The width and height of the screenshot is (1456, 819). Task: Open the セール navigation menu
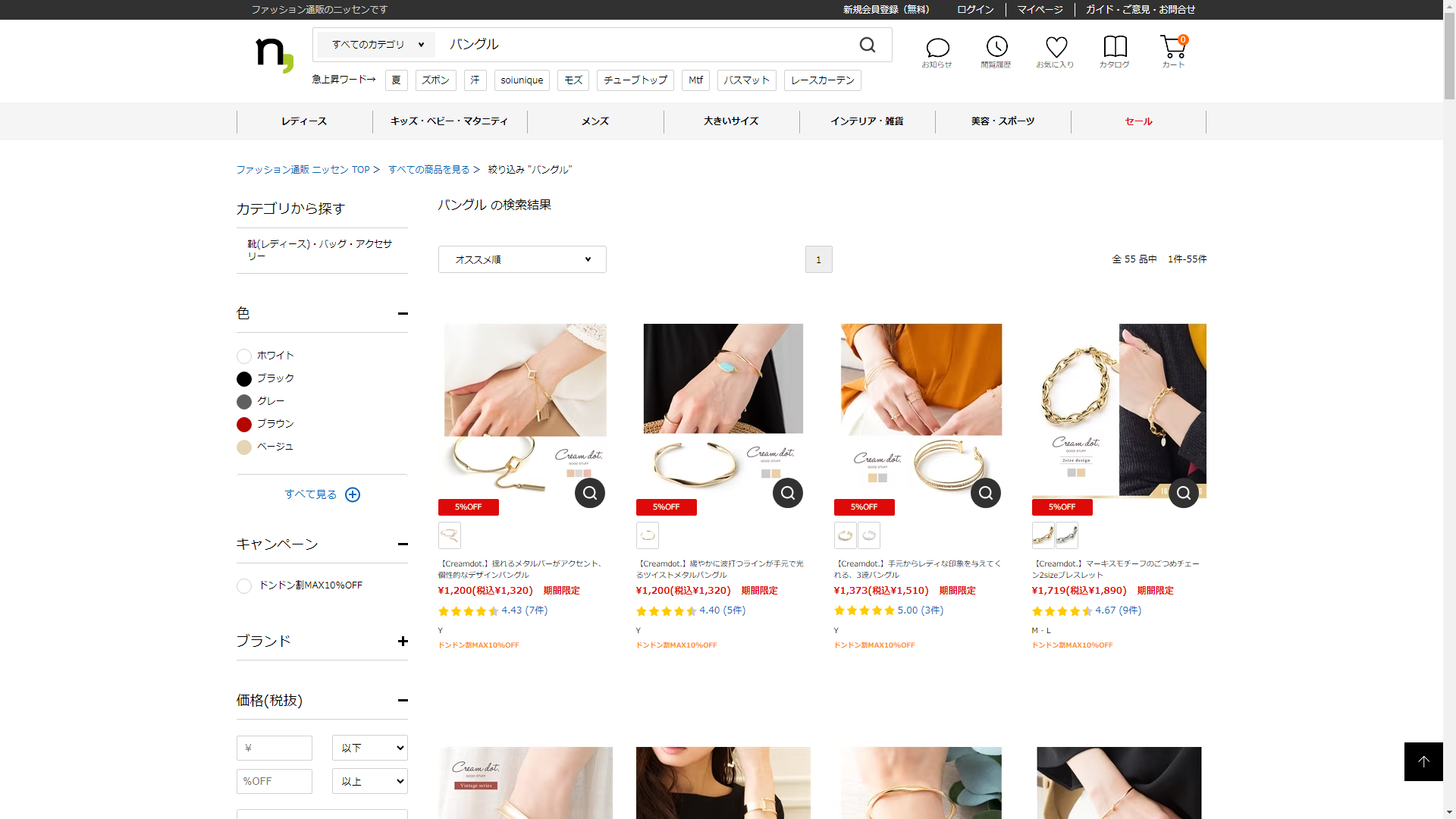(1137, 121)
